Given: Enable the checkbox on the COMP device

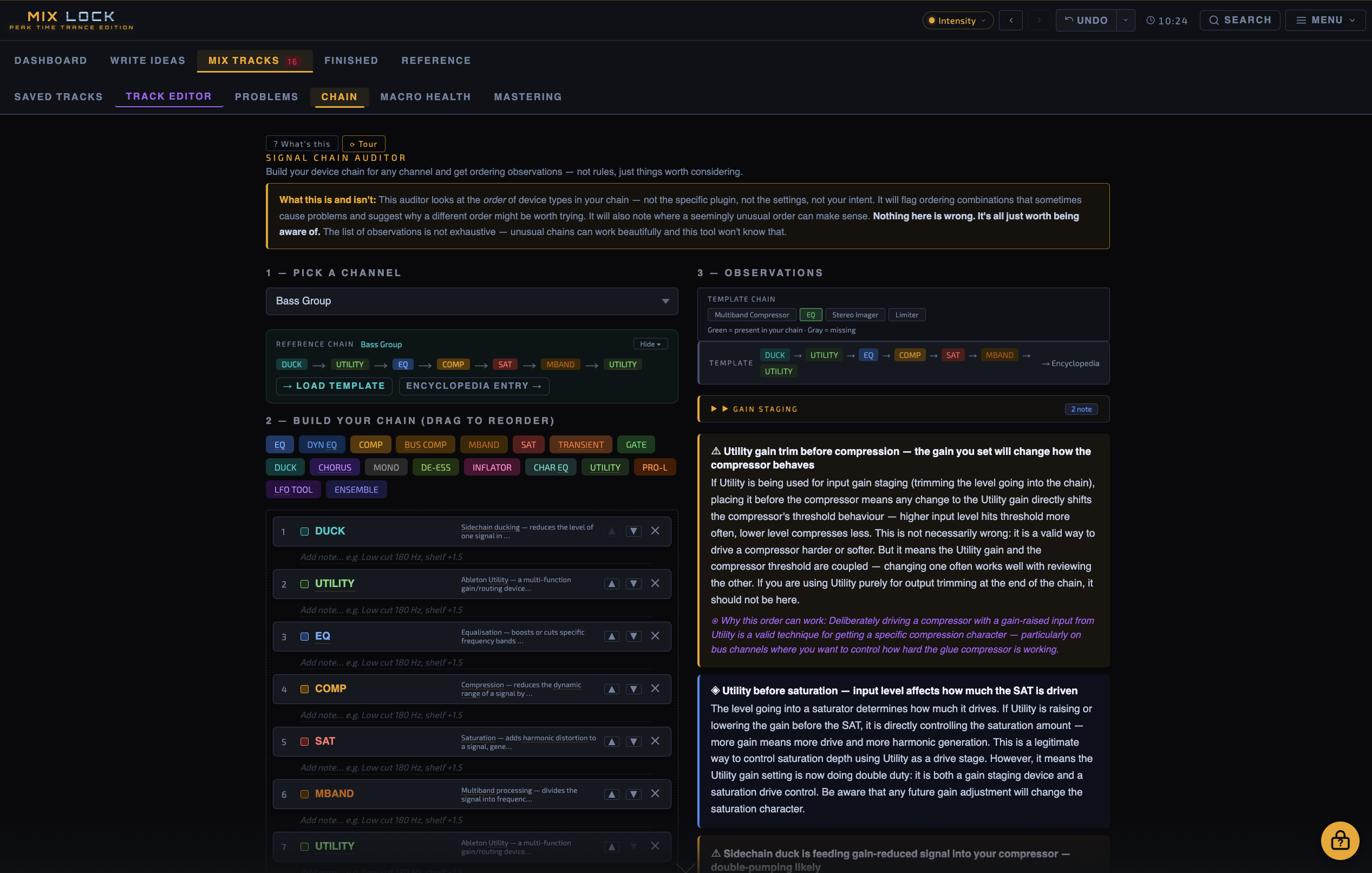Looking at the screenshot, I should 305,689.
